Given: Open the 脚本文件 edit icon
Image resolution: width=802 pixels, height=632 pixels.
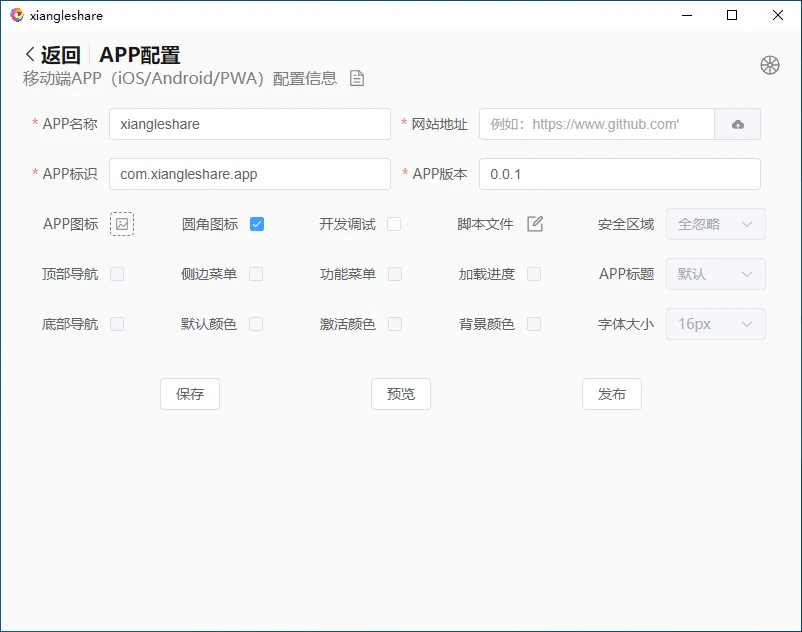Looking at the screenshot, I should [x=535, y=224].
